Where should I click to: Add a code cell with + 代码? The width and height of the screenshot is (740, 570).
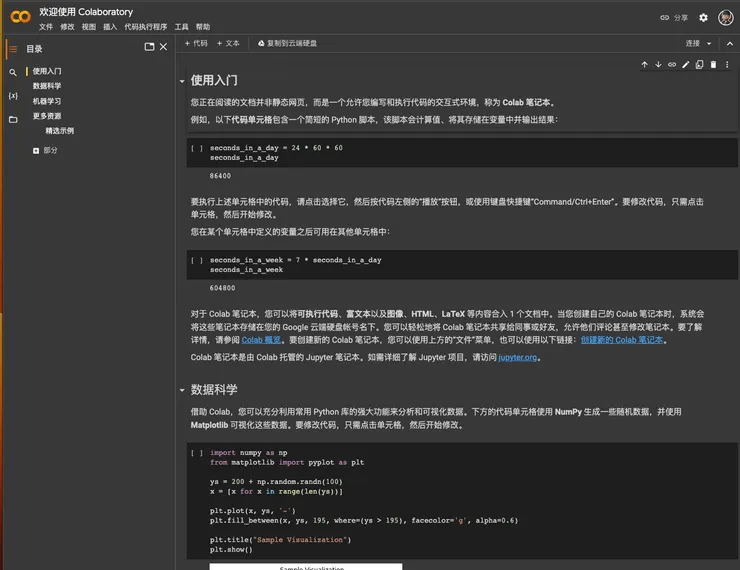tap(196, 43)
